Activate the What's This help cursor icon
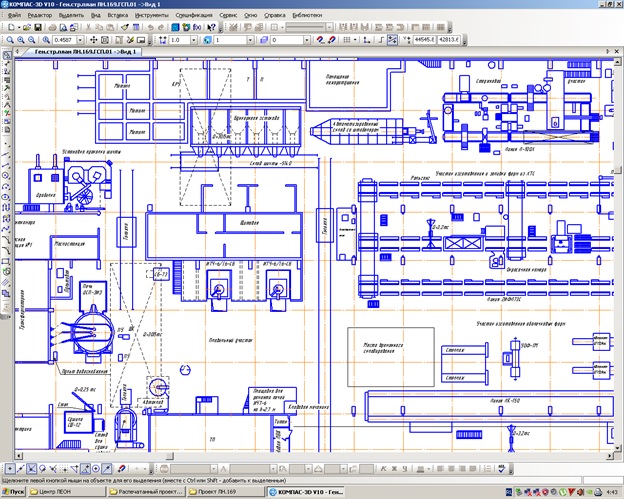Screen dimensions: 624x499 click(211, 27)
